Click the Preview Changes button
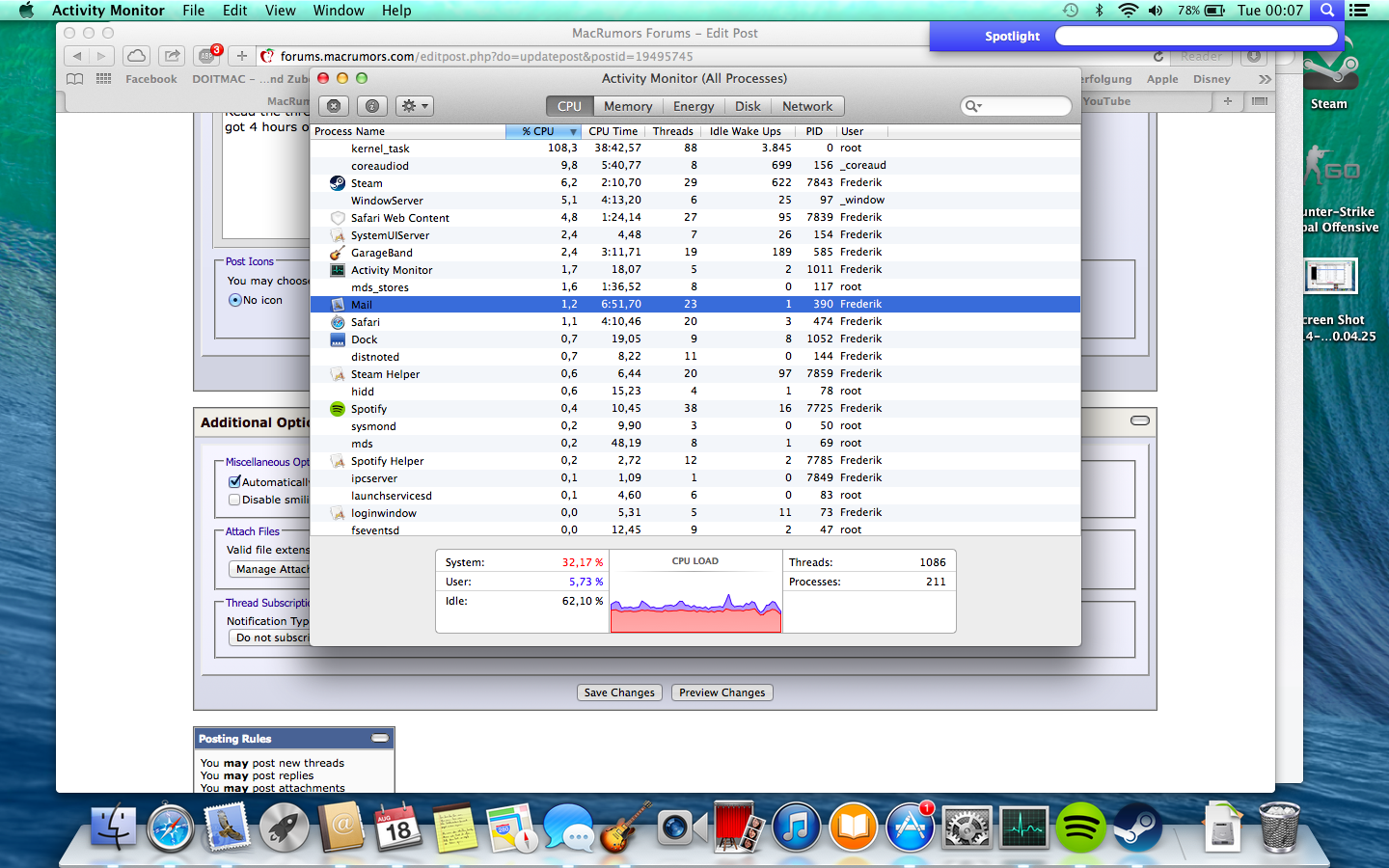This screenshot has width=1389, height=868. pyautogui.click(x=722, y=692)
